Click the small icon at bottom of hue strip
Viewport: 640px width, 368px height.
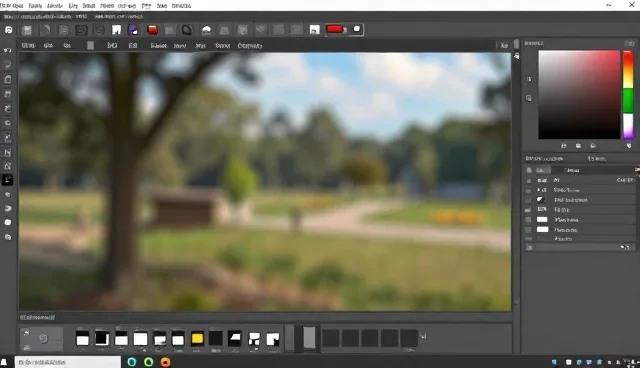coord(629,145)
